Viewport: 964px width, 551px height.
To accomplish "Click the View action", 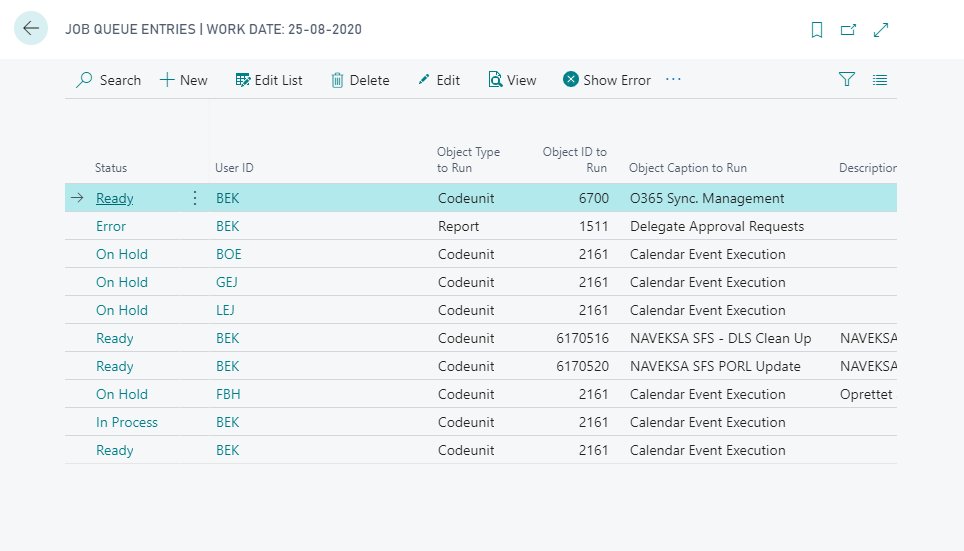I will click(512, 80).
